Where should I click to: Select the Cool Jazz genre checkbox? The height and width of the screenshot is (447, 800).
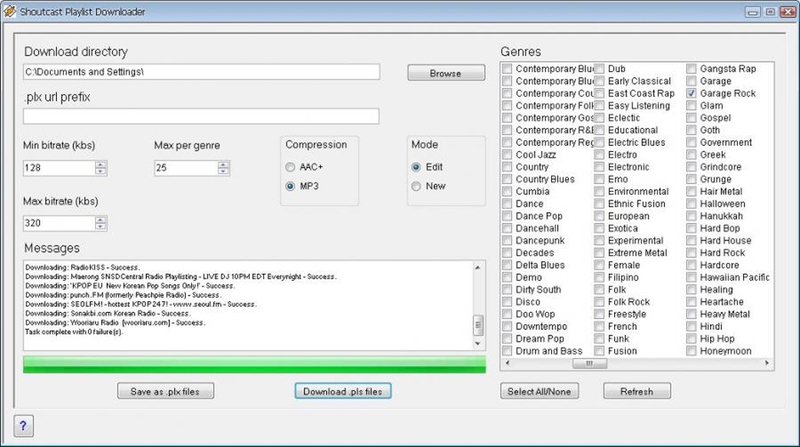pyautogui.click(x=507, y=155)
